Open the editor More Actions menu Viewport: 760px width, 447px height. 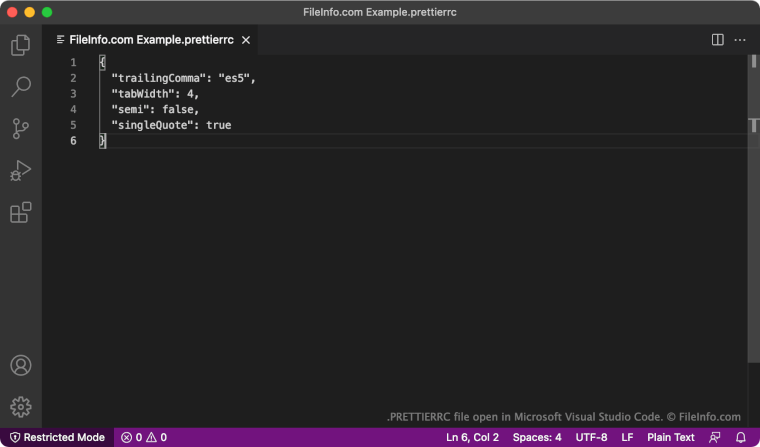[x=740, y=40]
